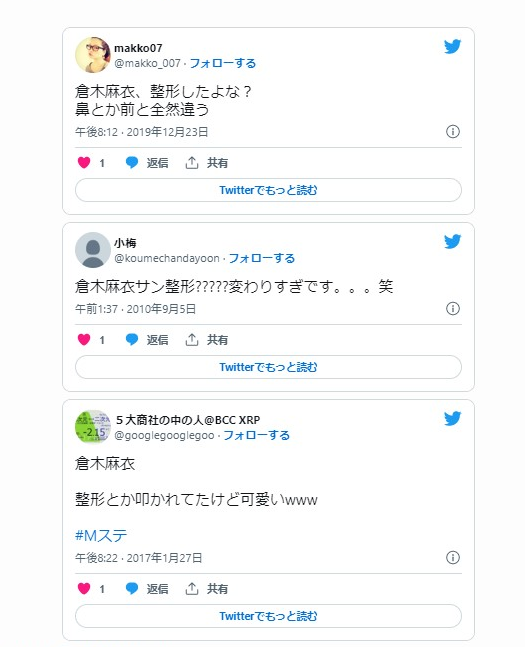The height and width of the screenshot is (647, 525).
Task: Reply to 小梅's tweet via 返信
Action: [147, 340]
